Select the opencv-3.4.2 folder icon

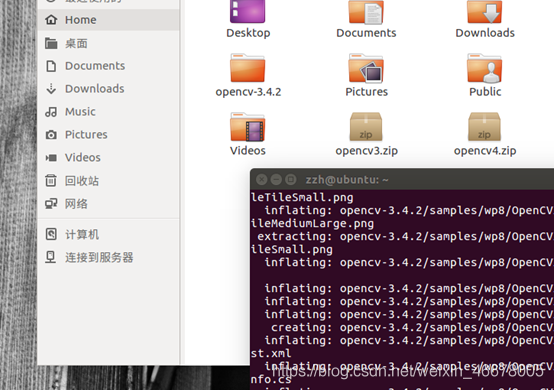point(247,68)
